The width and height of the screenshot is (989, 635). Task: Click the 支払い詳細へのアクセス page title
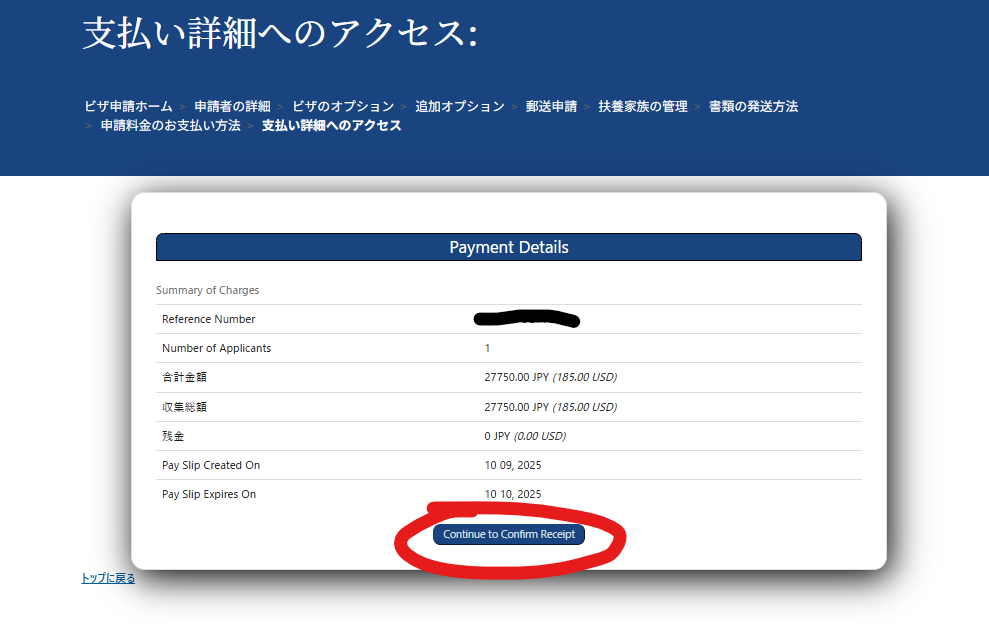pos(280,33)
